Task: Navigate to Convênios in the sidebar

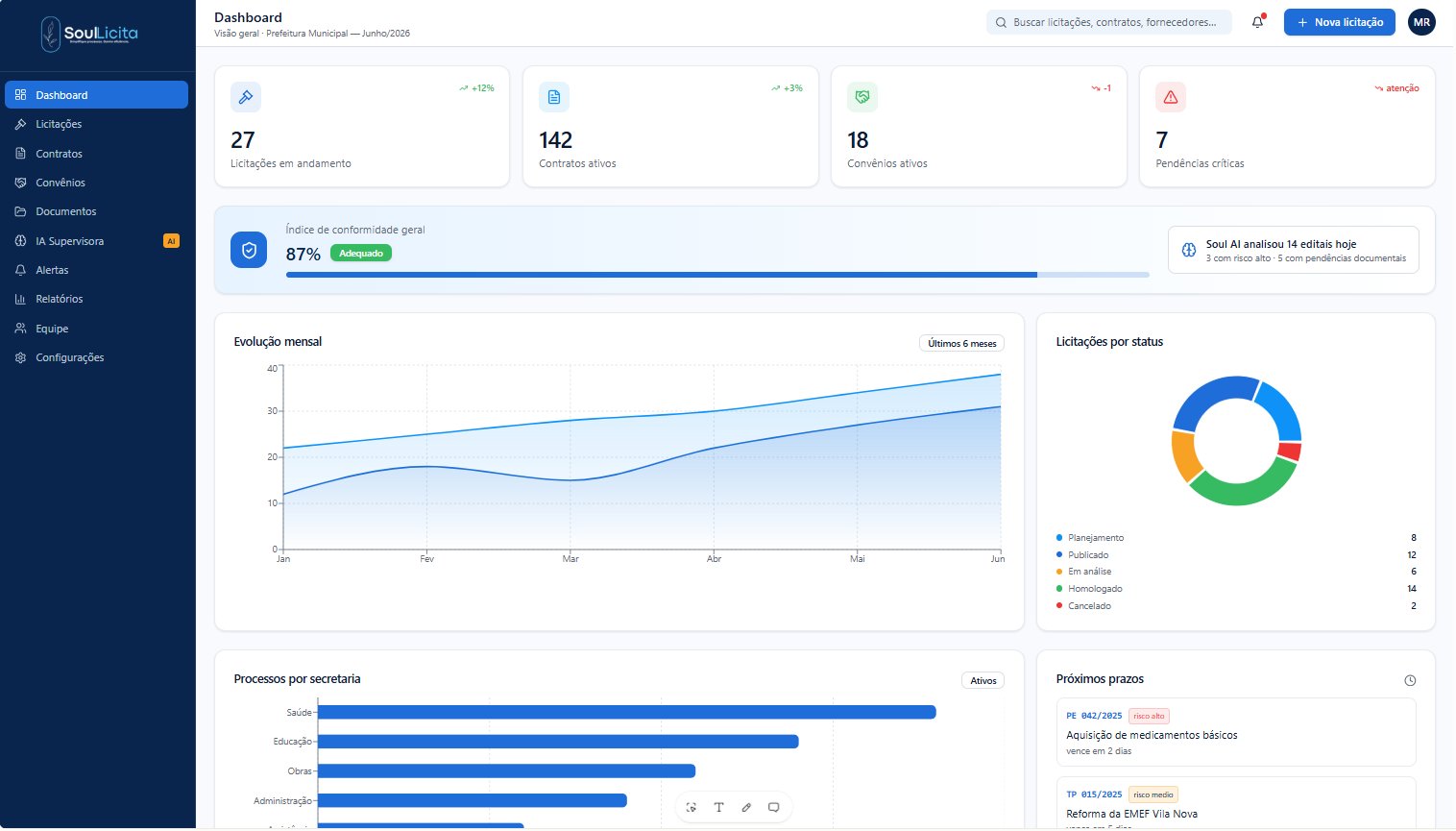Action: pos(96,183)
